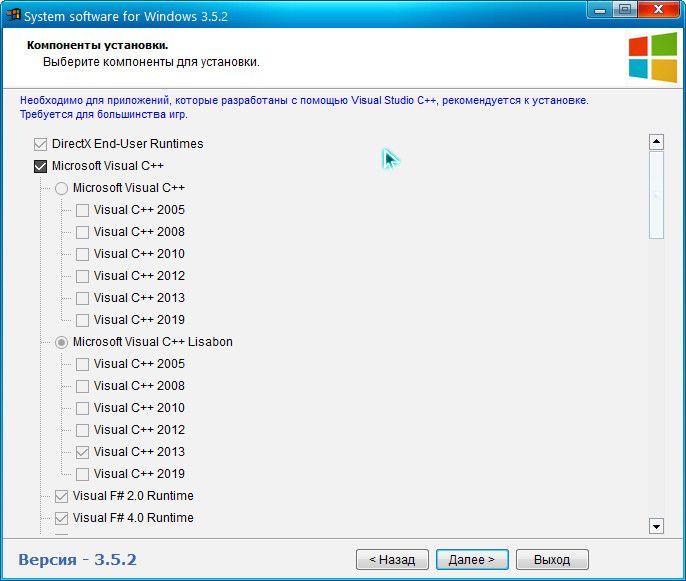Proceed with the Далее button
The width and height of the screenshot is (686, 581).
pos(472,560)
